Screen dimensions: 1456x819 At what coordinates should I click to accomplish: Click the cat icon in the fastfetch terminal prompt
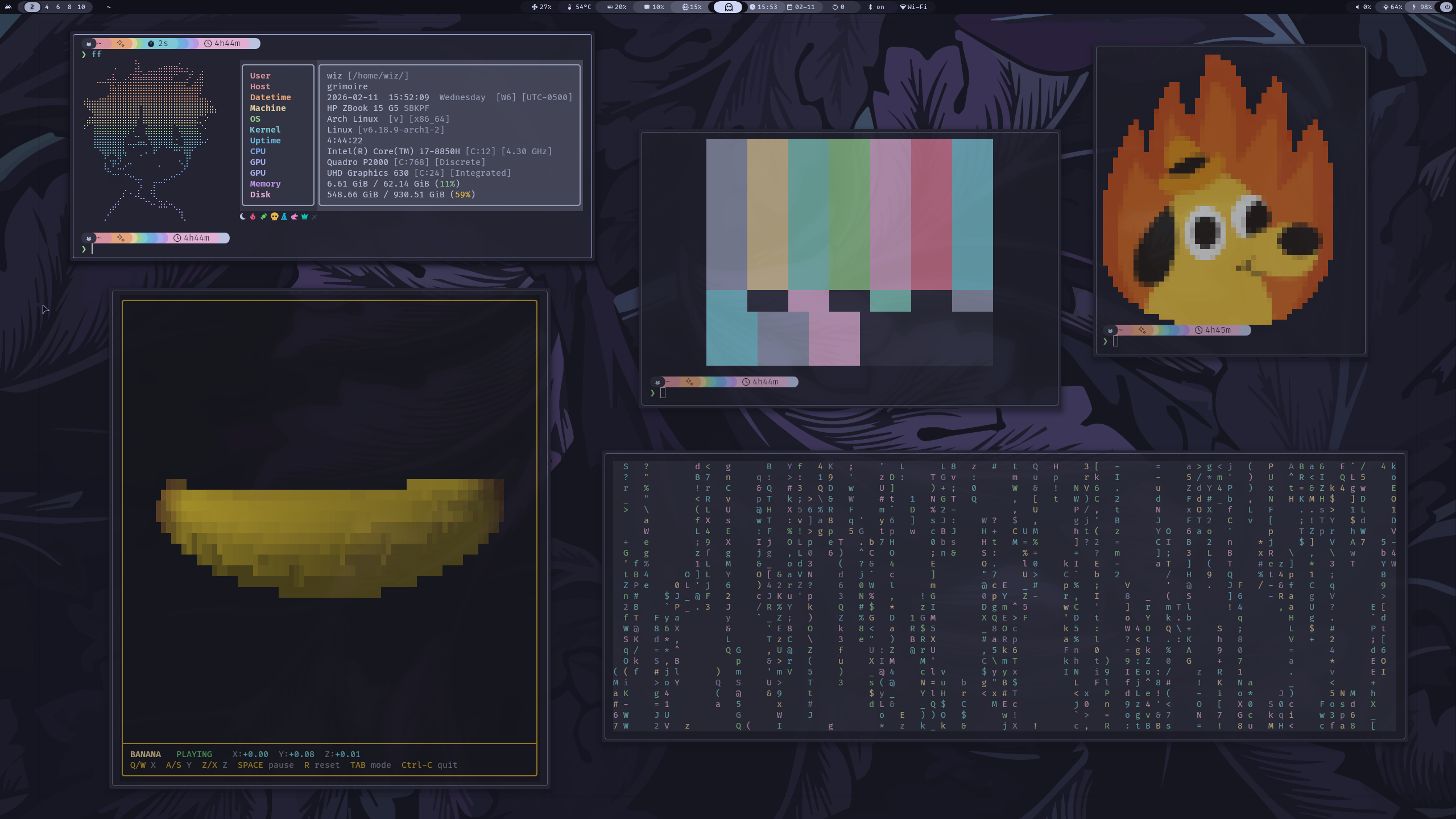[x=89, y=43]
